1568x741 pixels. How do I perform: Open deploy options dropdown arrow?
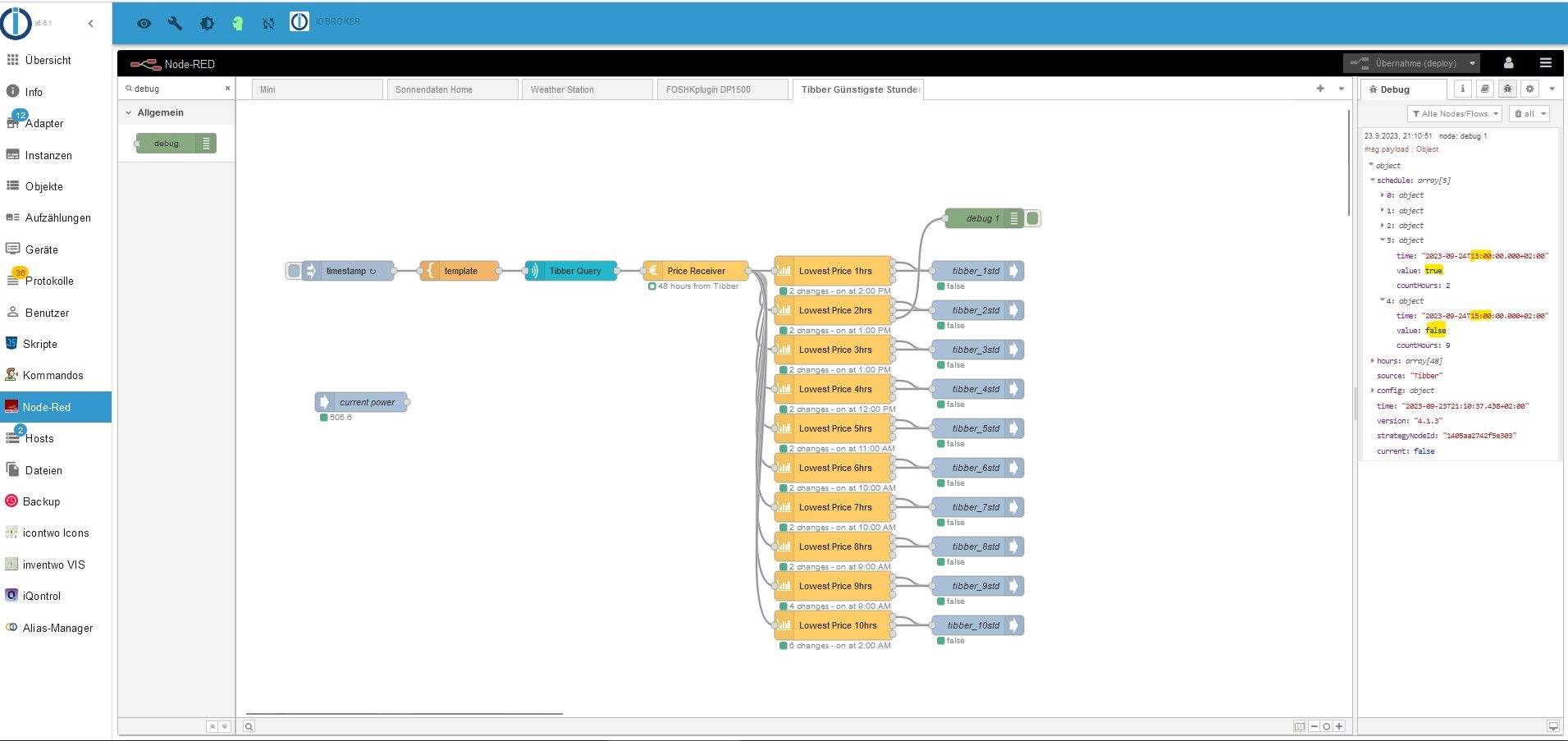pyautogui.click(x=1473, y=63)
